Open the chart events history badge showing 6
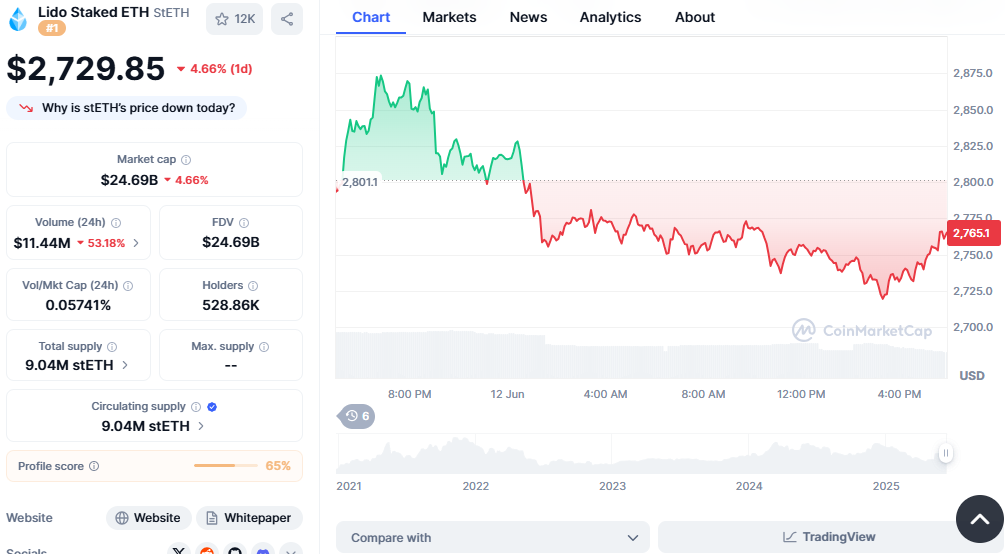This screenshot has height=554, width=1005. [x=356, y=416]
